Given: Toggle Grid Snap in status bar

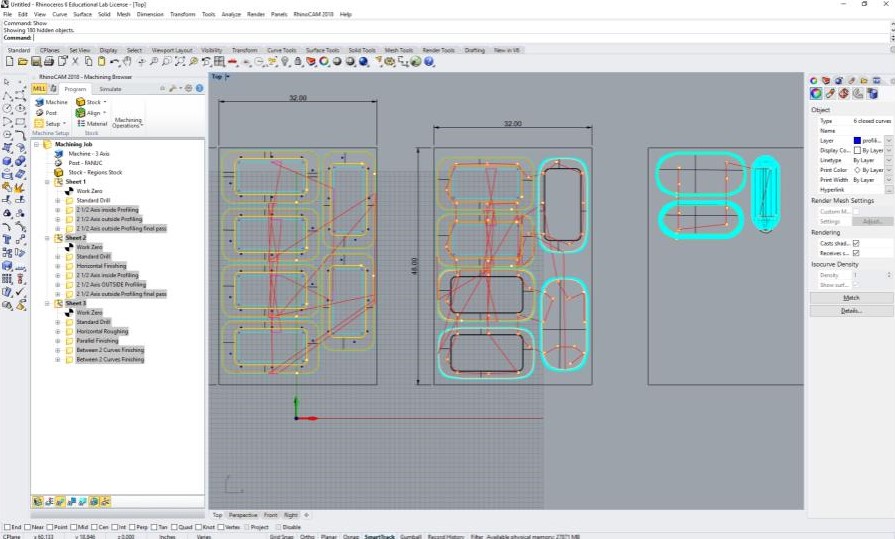Looking at the screenshot, I should coord(281,536).
